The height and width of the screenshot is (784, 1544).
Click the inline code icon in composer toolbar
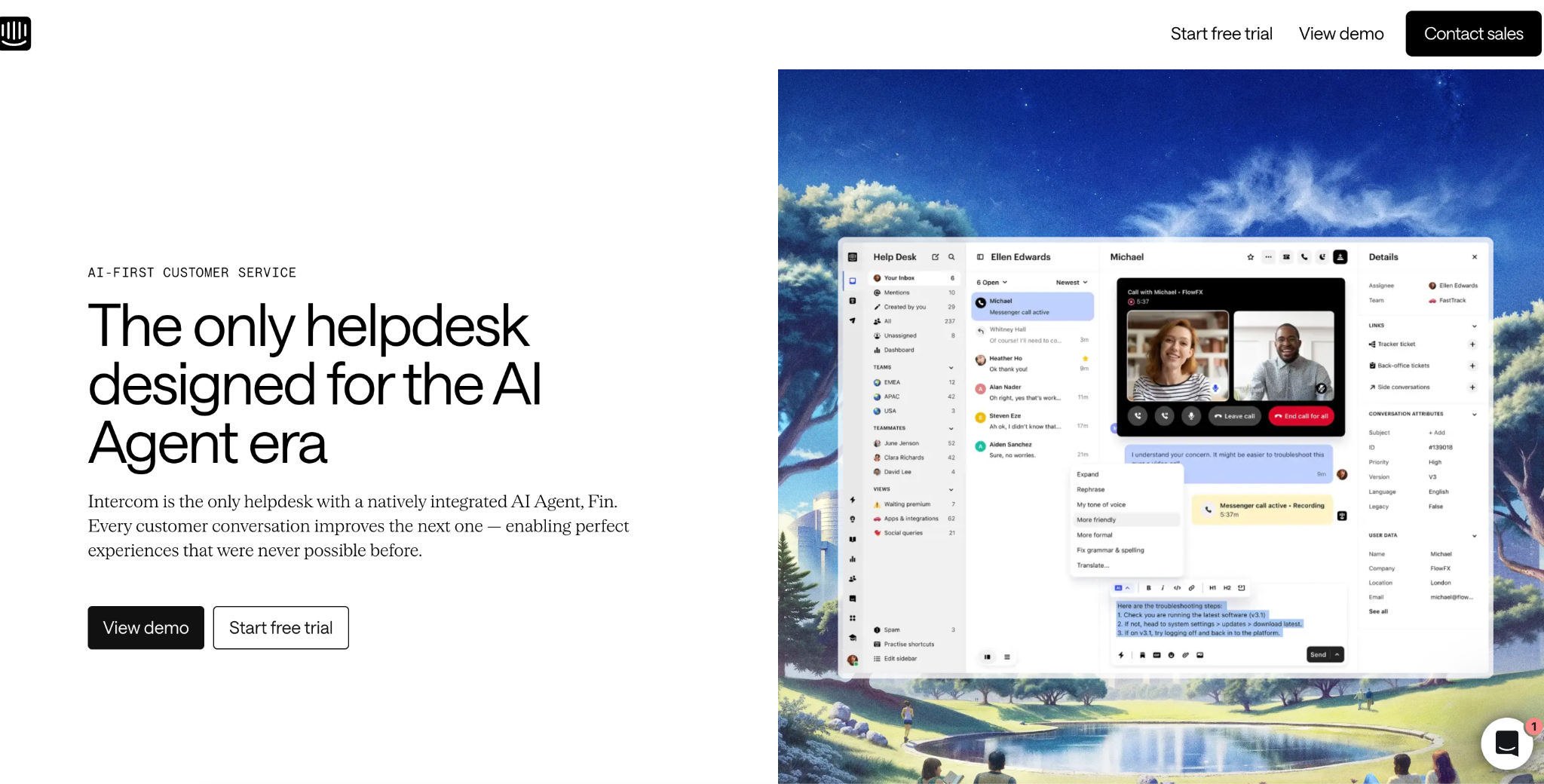[x=1177, y=588]
